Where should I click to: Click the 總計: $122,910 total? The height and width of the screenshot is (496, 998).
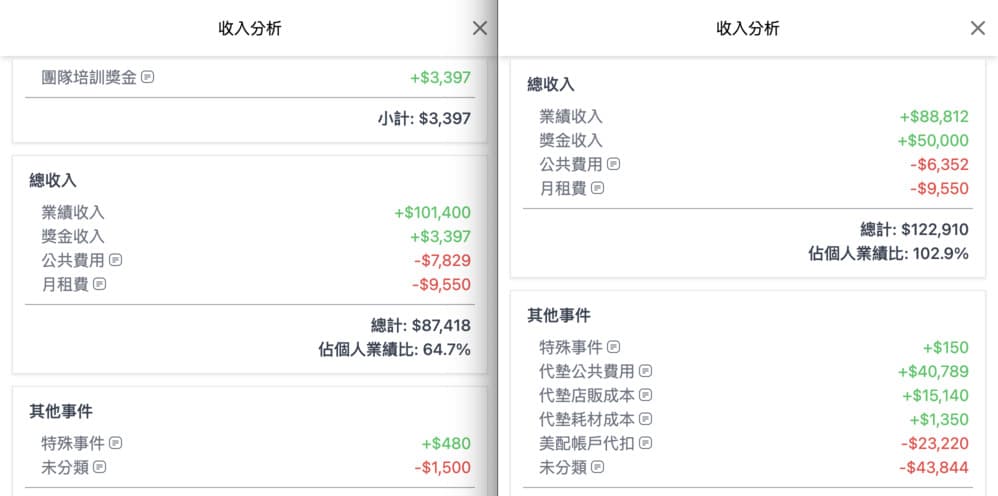[x=914, y=230]
